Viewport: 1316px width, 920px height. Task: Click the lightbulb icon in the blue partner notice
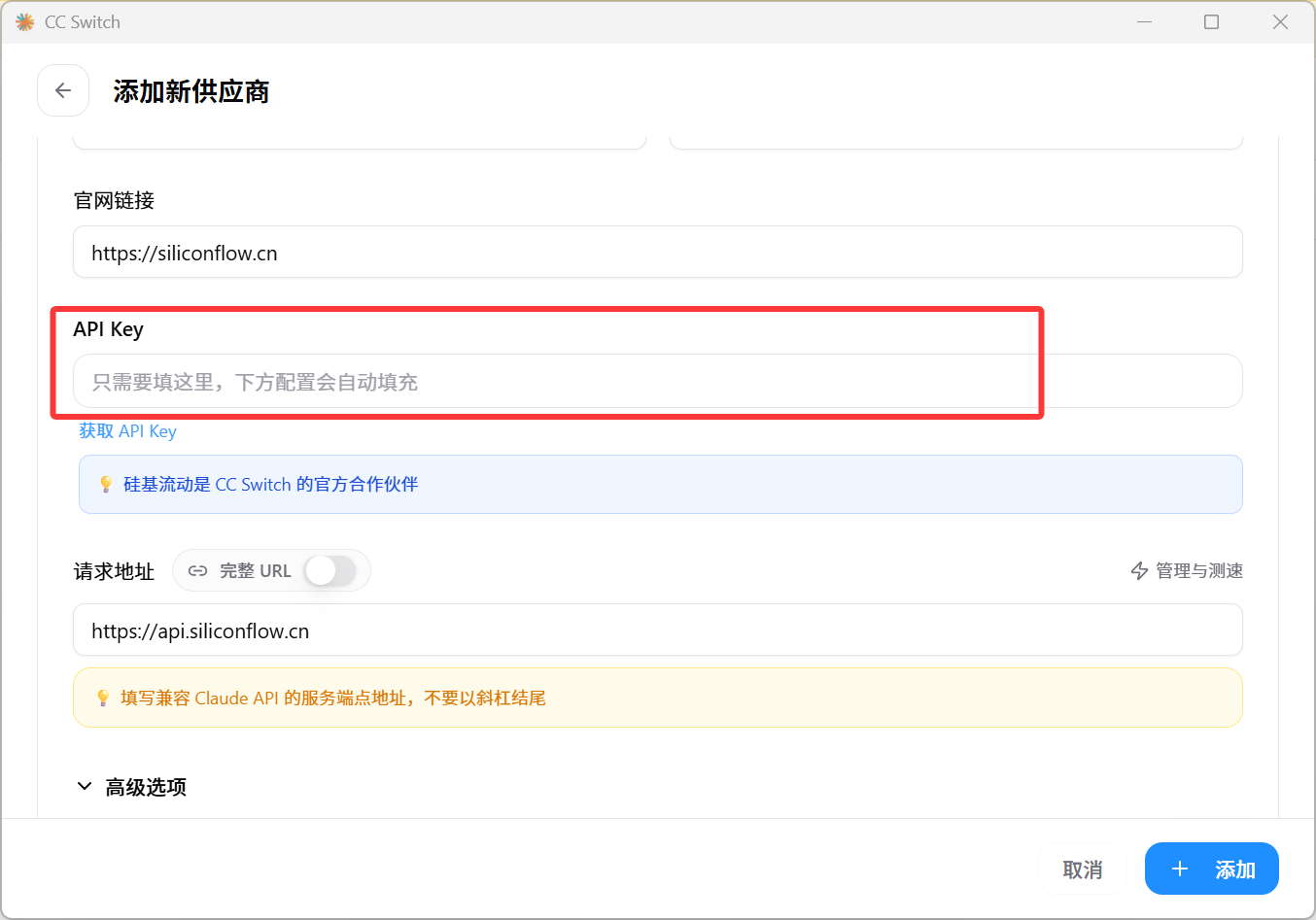coord(106,484)
